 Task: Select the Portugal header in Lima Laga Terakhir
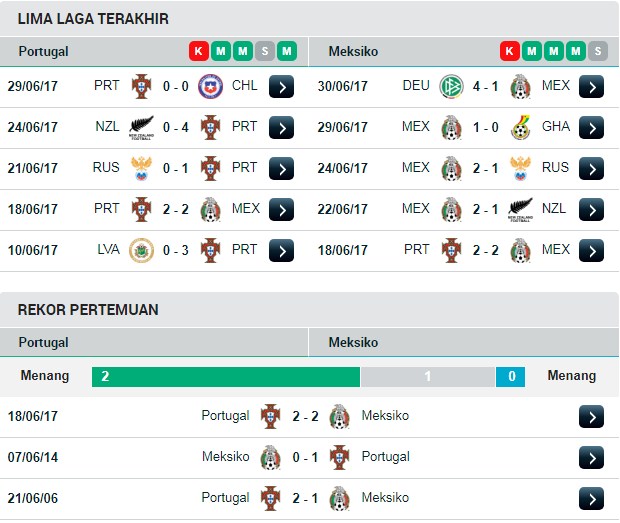click(x=43, y=51)
